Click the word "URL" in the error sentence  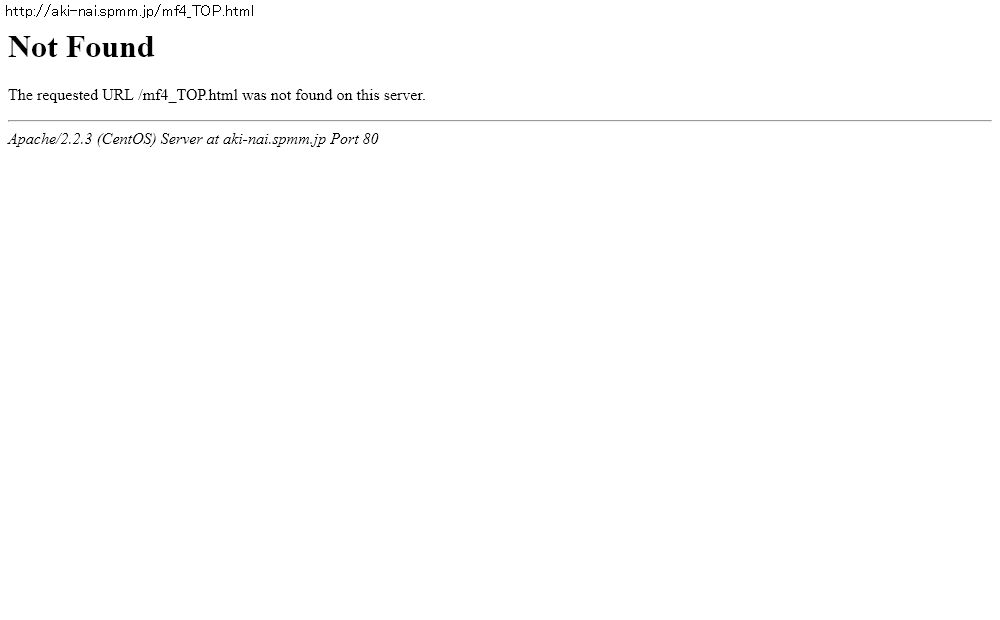118,95
